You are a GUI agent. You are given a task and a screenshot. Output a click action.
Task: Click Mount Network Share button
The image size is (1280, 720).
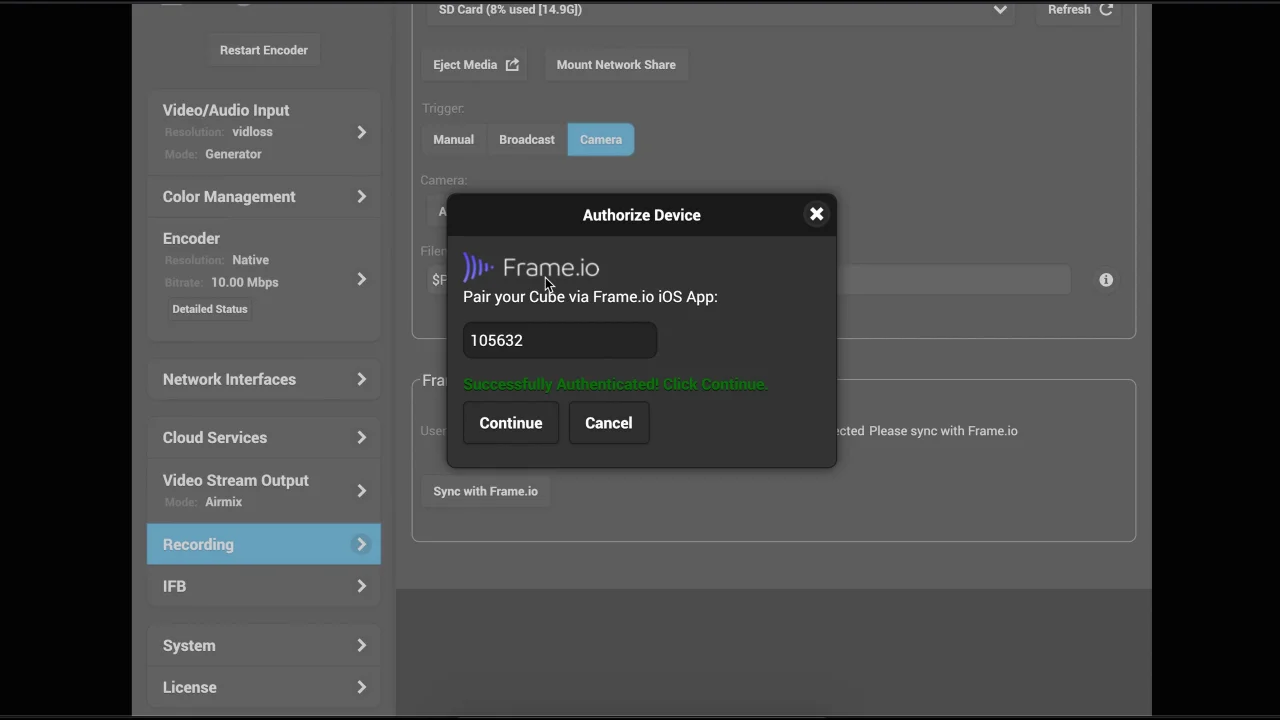coord(616,65)
